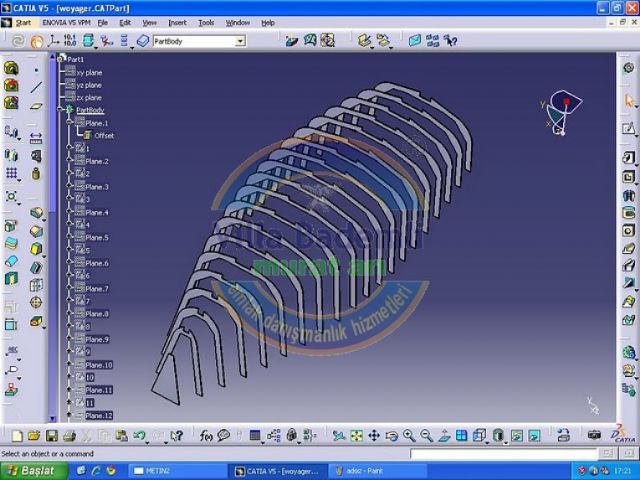
Task: Click the Pad icon on right toolbar
Action: pyautogui.click(x=629, y=158)
